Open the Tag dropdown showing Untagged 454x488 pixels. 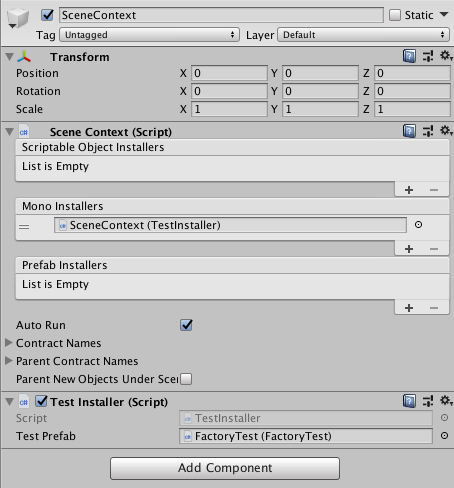click(x=149, y=35)
